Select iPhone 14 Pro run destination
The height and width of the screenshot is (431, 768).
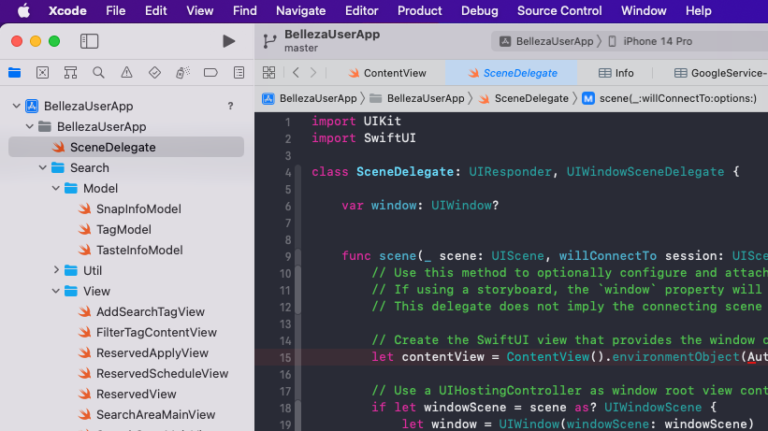point(656,41)
